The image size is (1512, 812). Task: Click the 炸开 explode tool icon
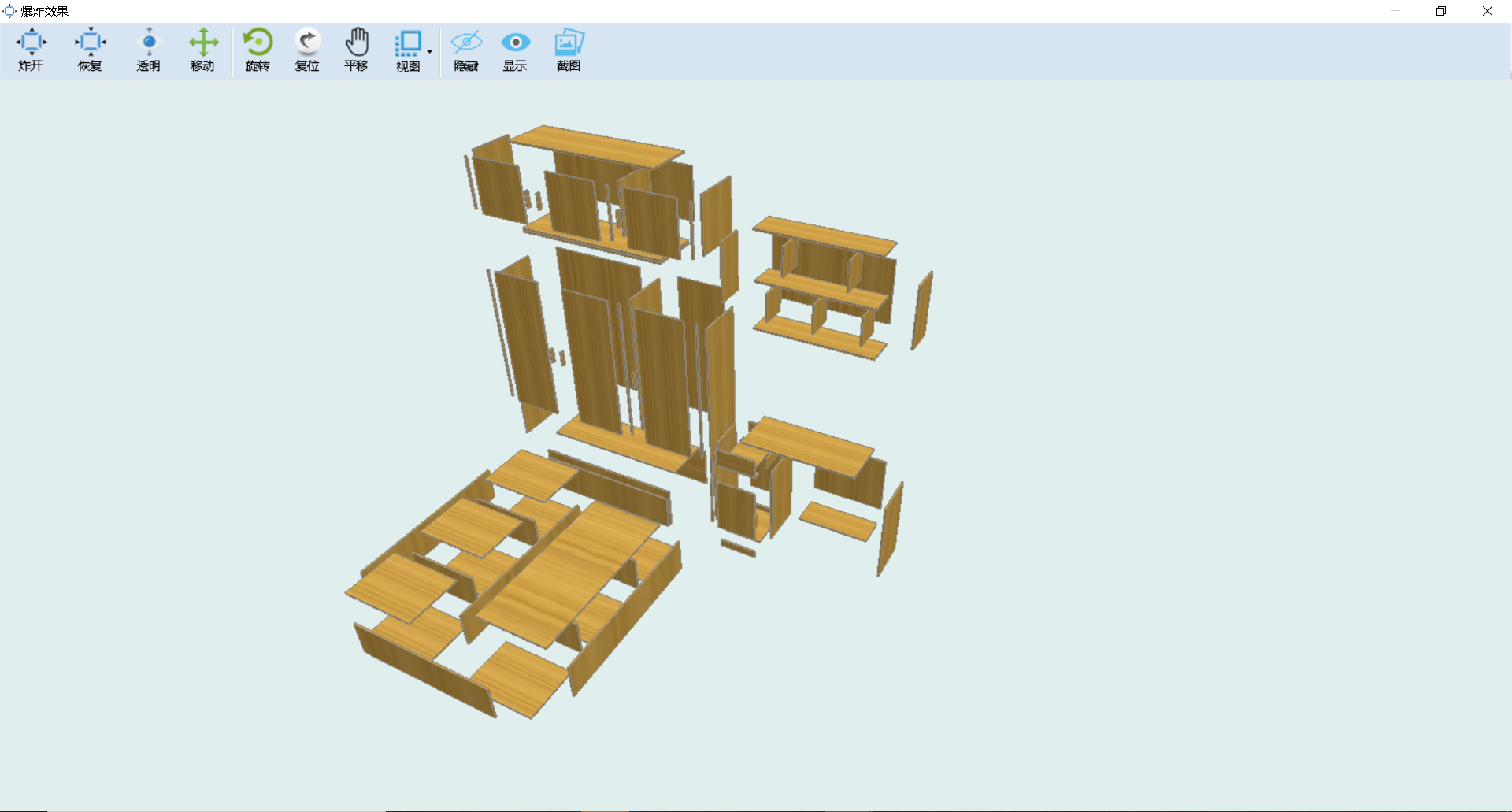[x=31, y=50]
